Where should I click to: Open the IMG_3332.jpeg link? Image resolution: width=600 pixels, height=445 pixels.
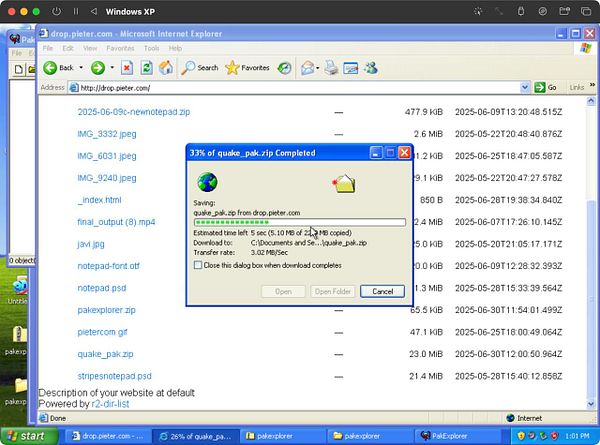(x=107, y=134)
